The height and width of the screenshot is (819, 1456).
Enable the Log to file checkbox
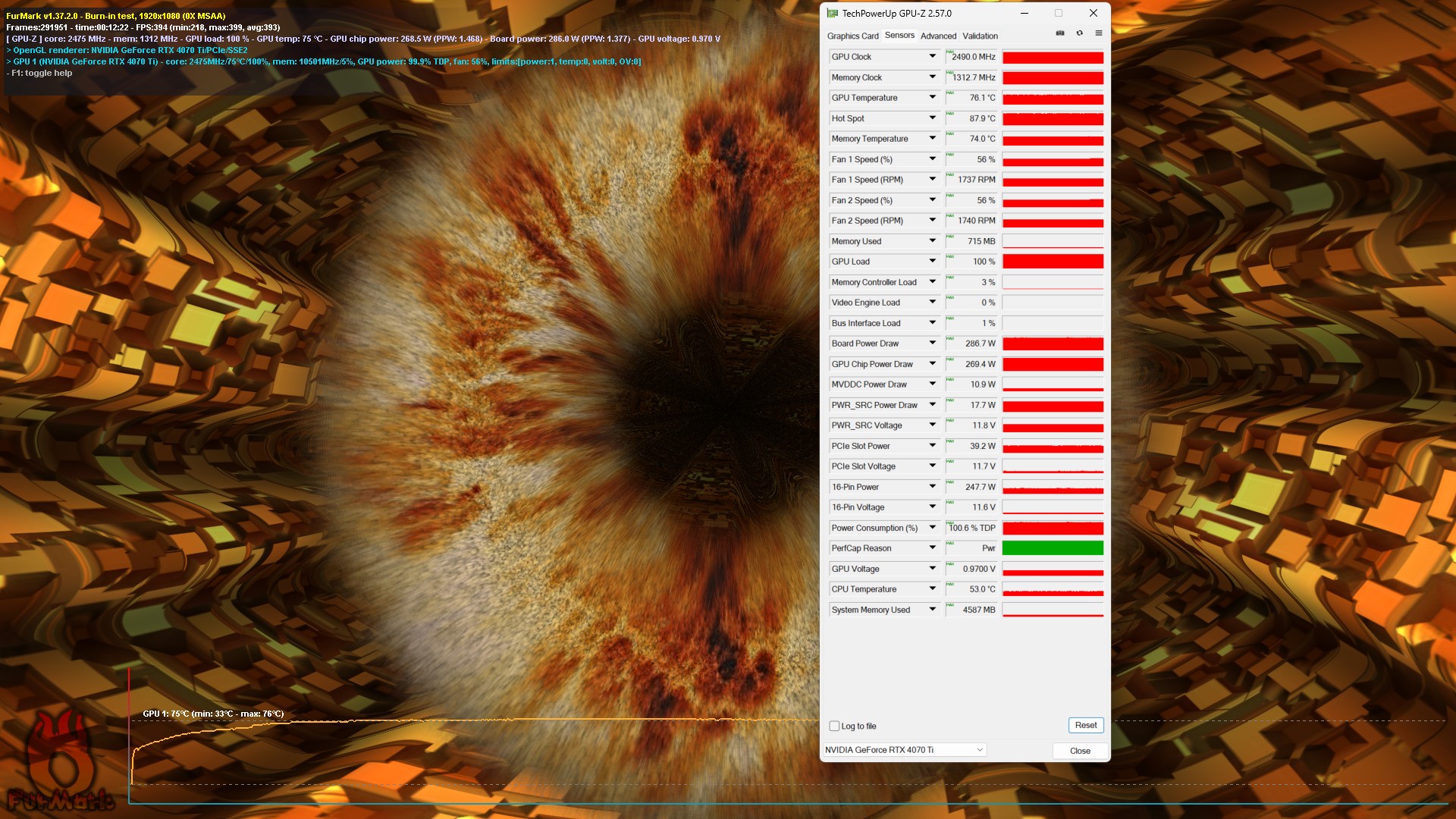(834, 726)
